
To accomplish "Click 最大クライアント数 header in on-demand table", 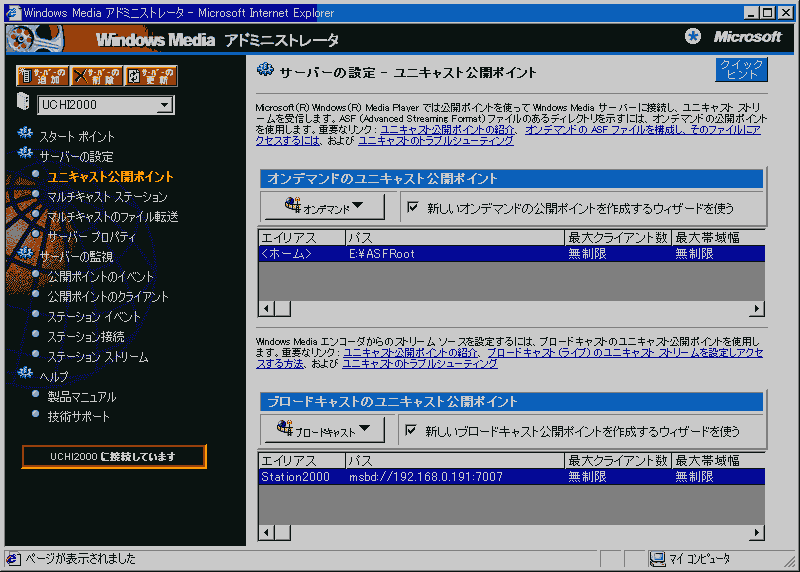I will point(618,238).
